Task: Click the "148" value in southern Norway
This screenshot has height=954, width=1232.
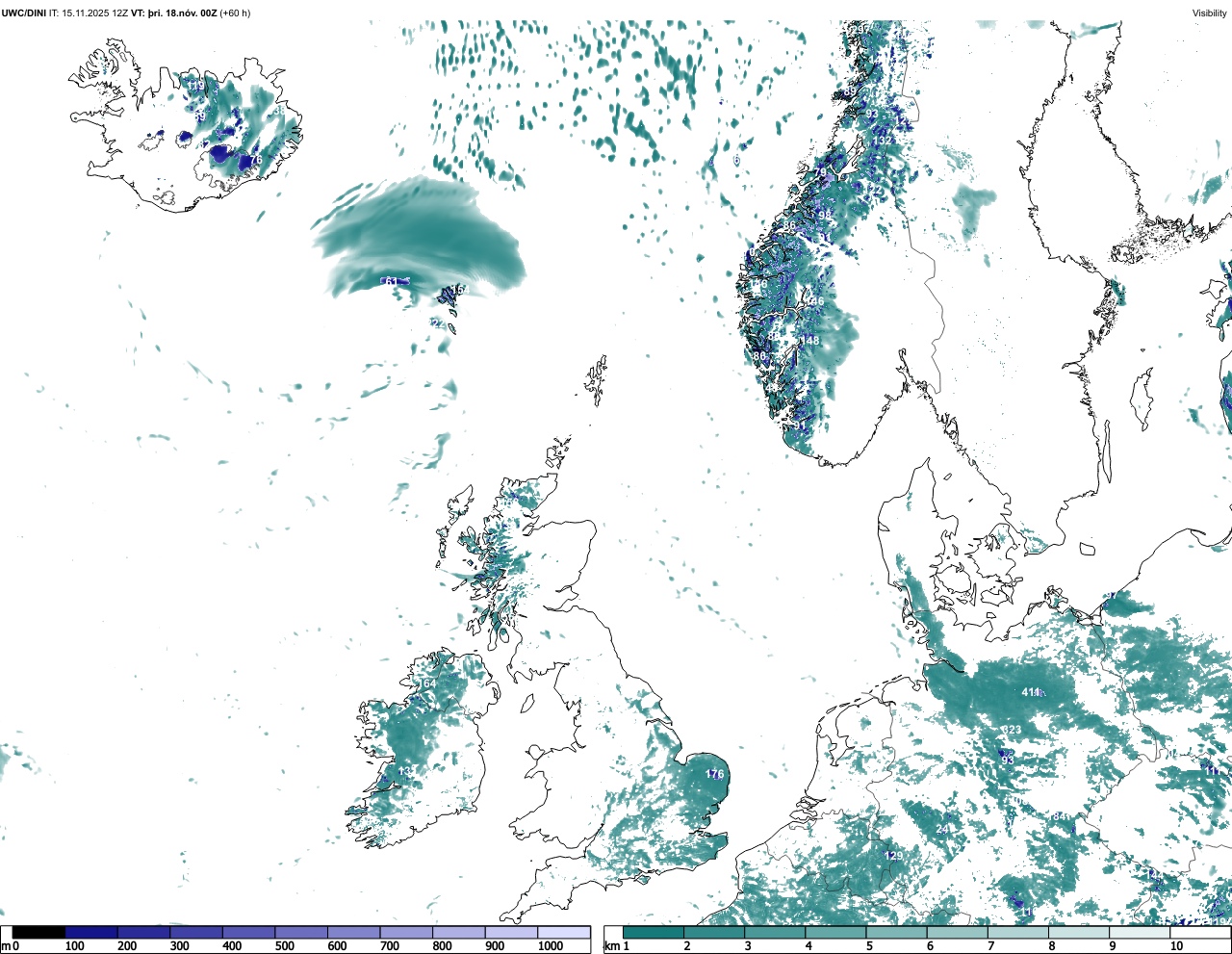Action: [810, 341]
